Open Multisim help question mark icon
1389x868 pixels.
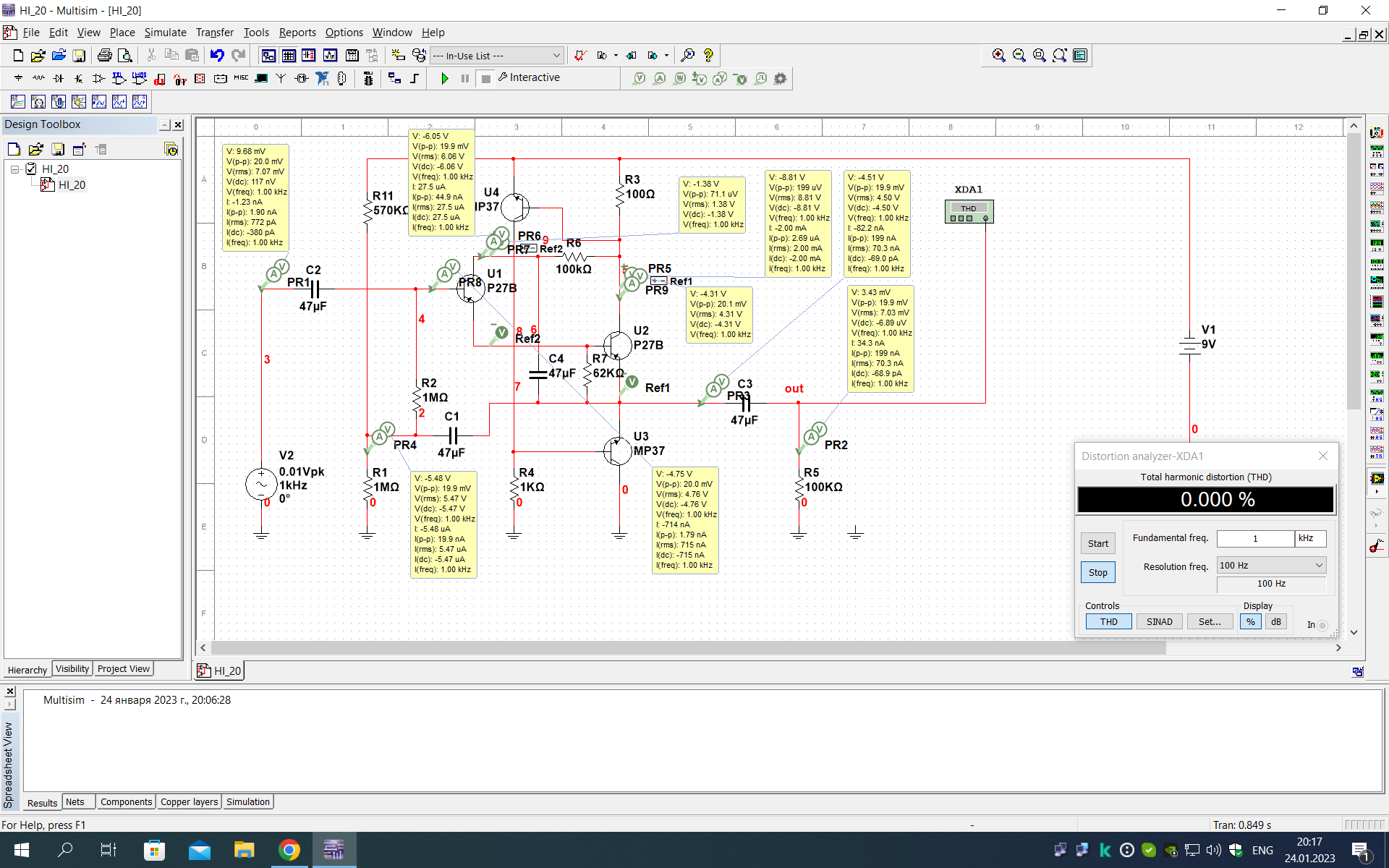708,55
